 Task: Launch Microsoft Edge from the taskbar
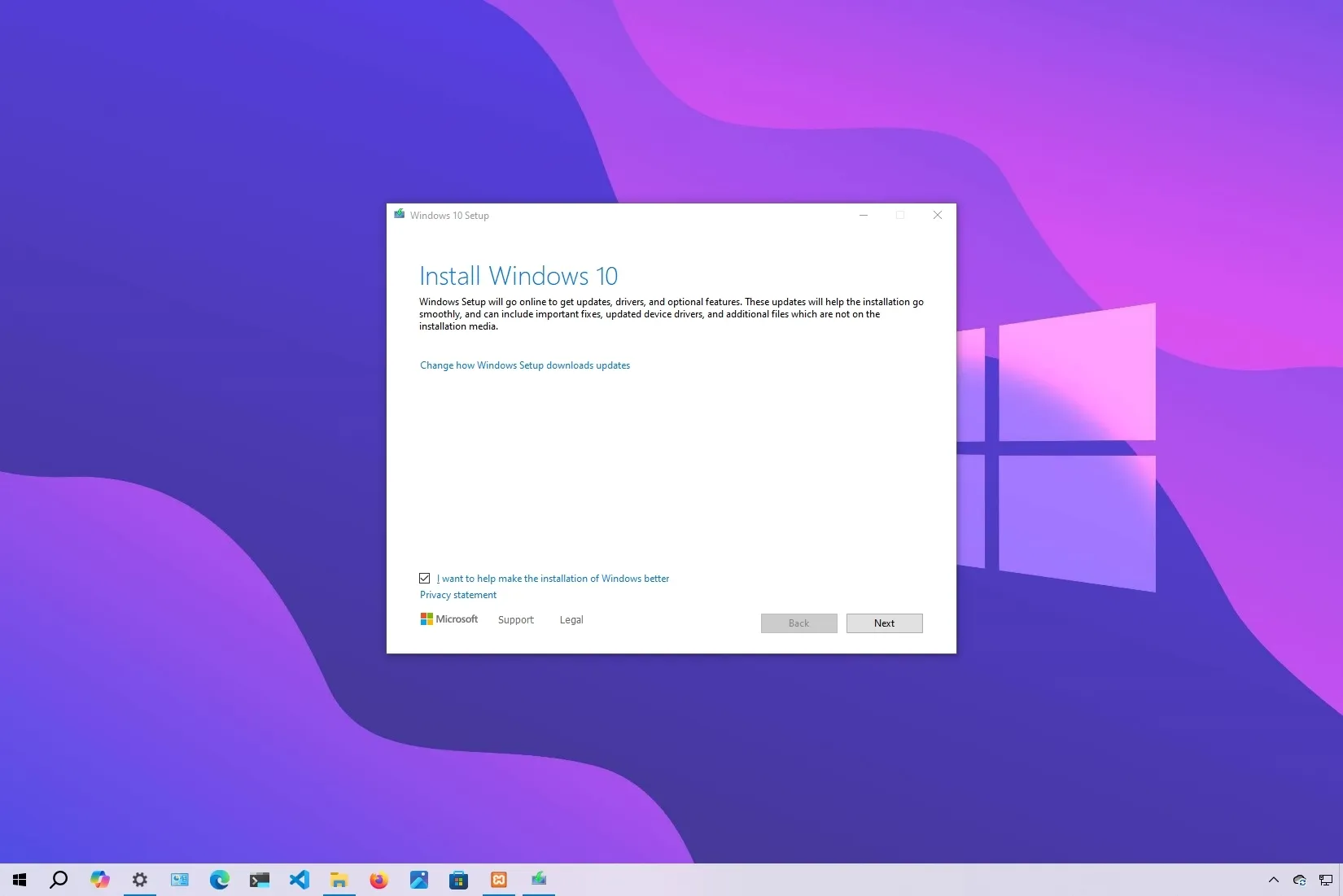coord(220,880)
